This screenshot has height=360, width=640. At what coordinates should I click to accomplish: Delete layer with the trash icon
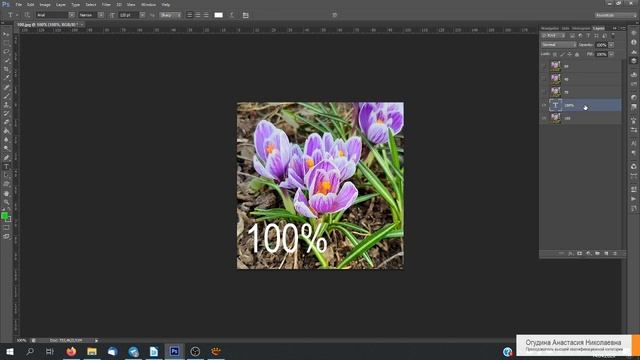tap(615, 253)
